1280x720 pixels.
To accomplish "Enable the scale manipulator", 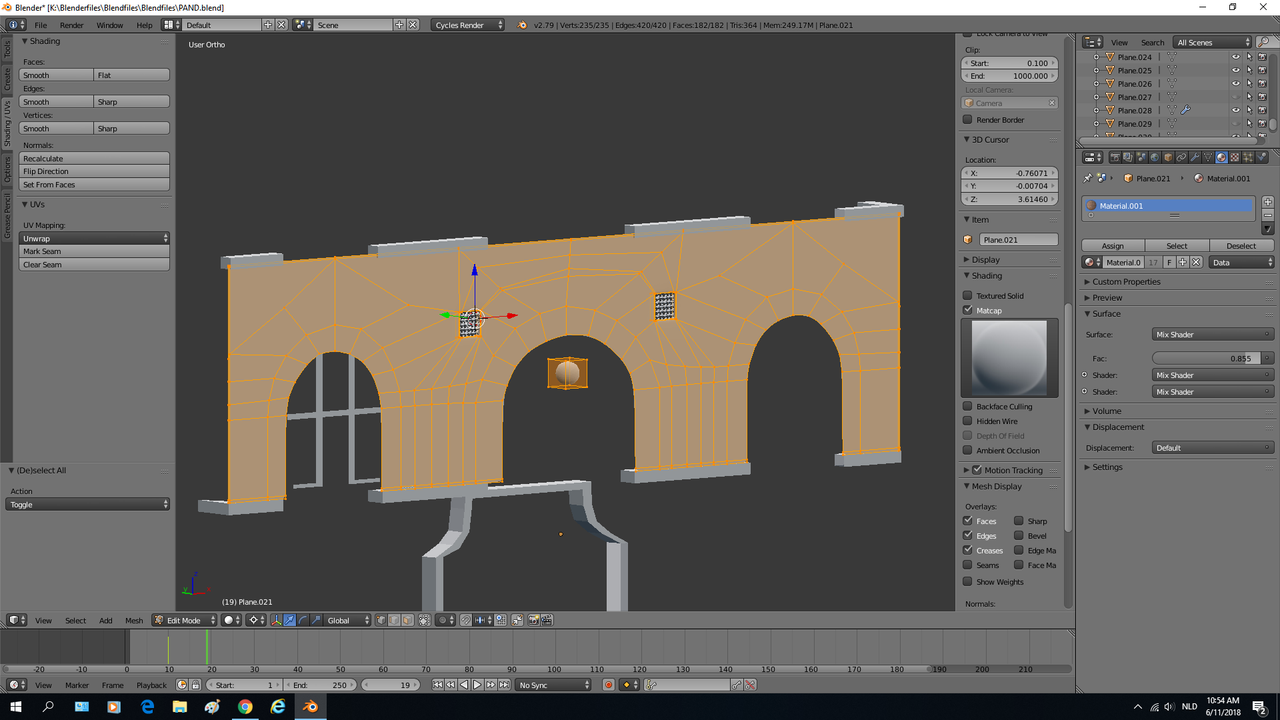I will click(x=316, y=620).
